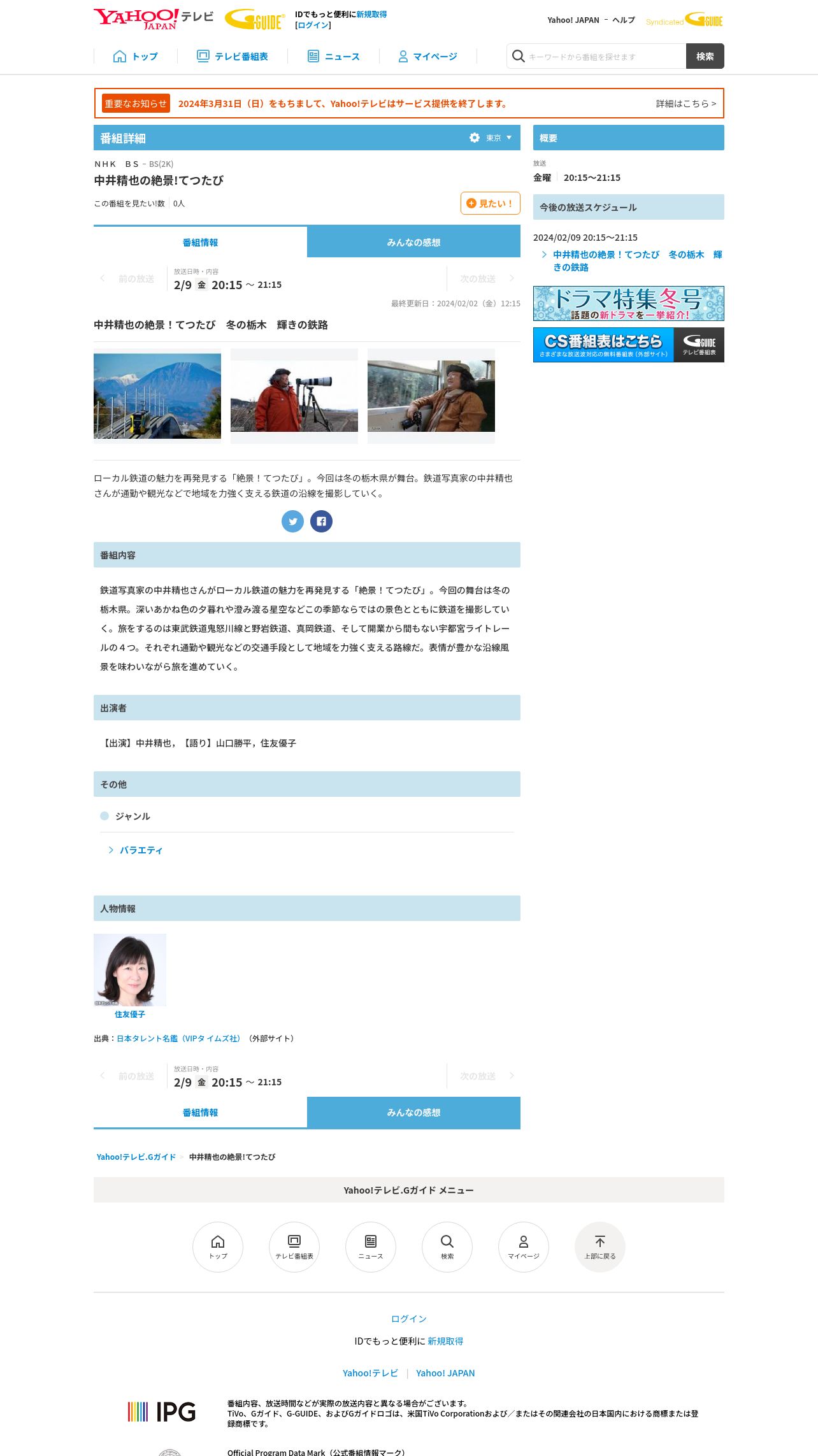Click footer 検索 circle icon
This screenshot has width=818, height=1456.
(447, 1247)
